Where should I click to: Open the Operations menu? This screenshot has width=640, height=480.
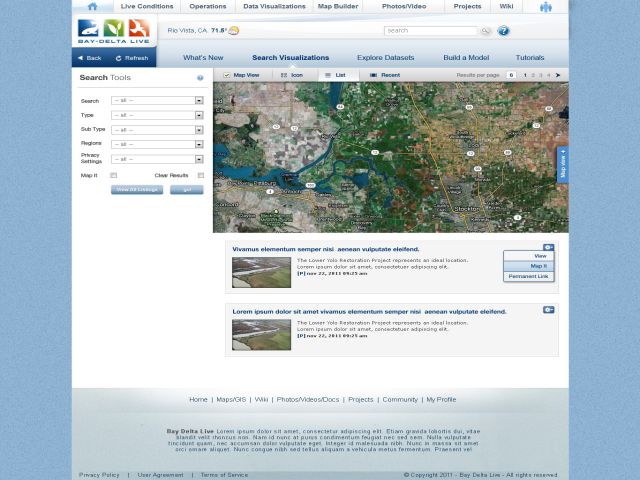[x=208, y=7]
